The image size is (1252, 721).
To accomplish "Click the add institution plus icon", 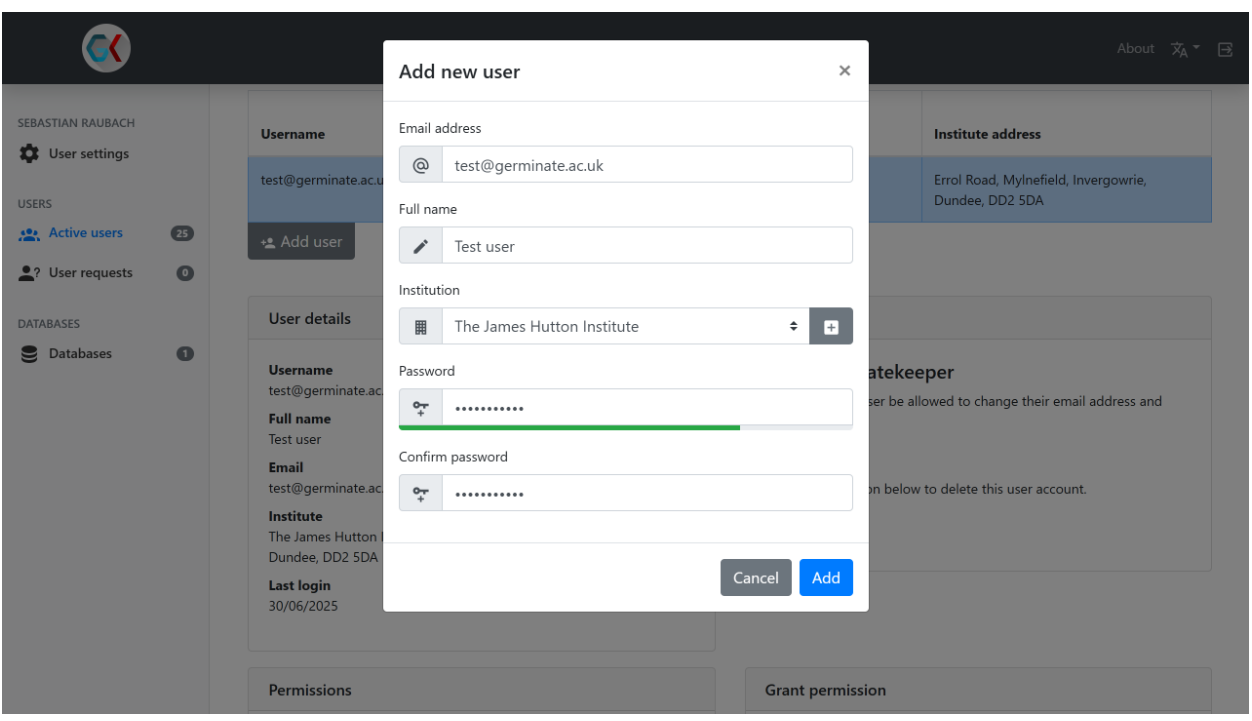I will 831,326.
